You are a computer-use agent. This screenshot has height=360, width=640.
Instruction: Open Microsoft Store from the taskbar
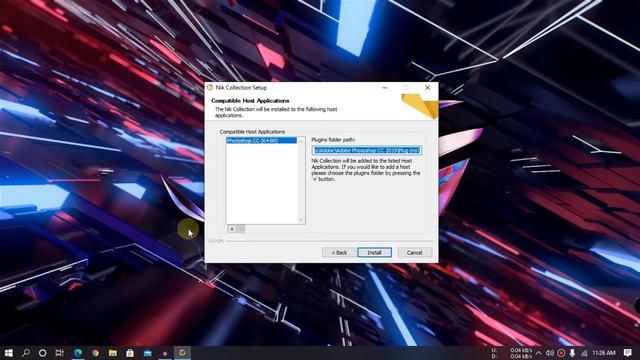pyautogui.click(x=130, y=353)
